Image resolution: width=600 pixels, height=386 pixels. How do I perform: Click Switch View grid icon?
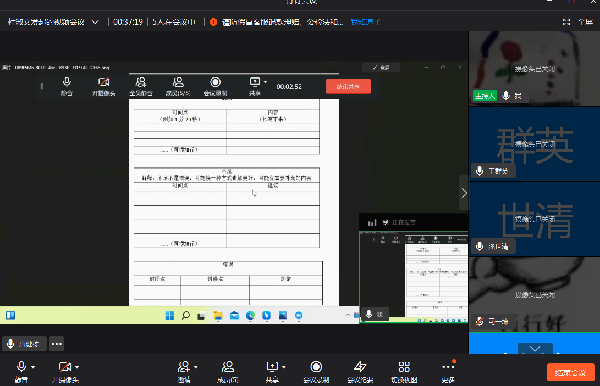pos(404,367)
